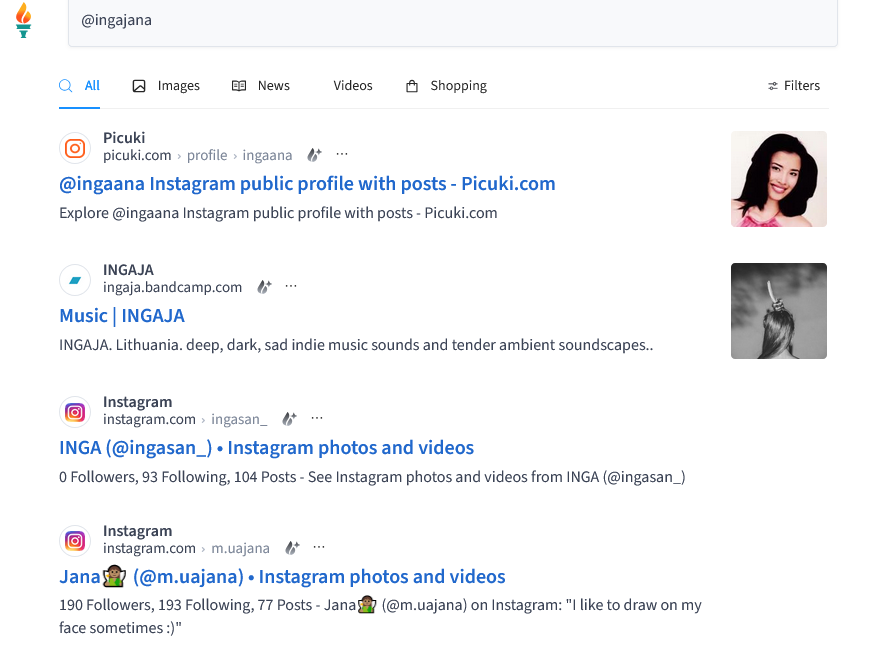The width and height of the screenshot is (870, 653).
Task: Switch to the Images tab
Action: (166, 86)
